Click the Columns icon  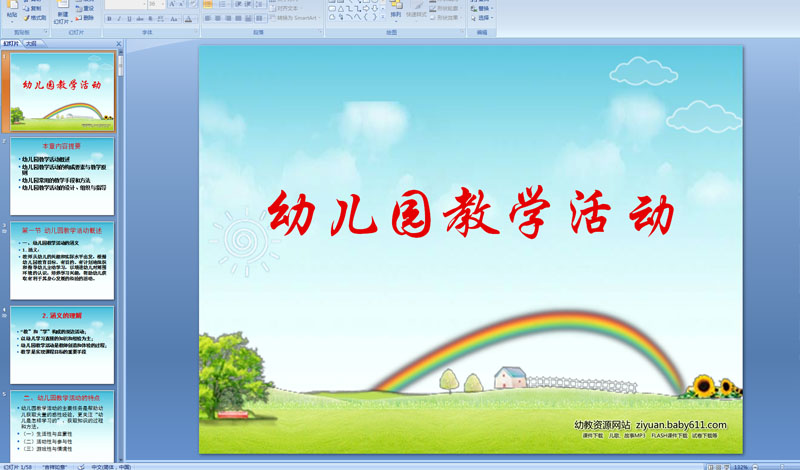coord(259,18)
